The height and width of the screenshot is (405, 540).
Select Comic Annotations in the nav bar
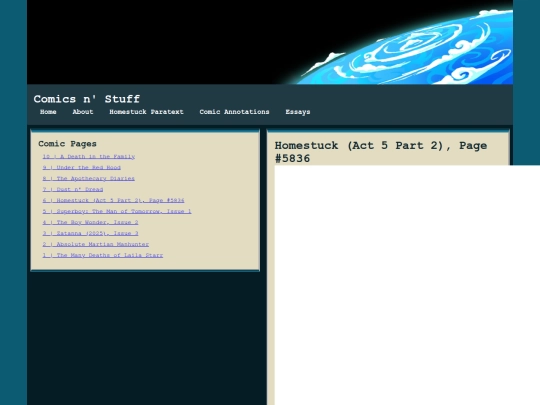(234, 112)
